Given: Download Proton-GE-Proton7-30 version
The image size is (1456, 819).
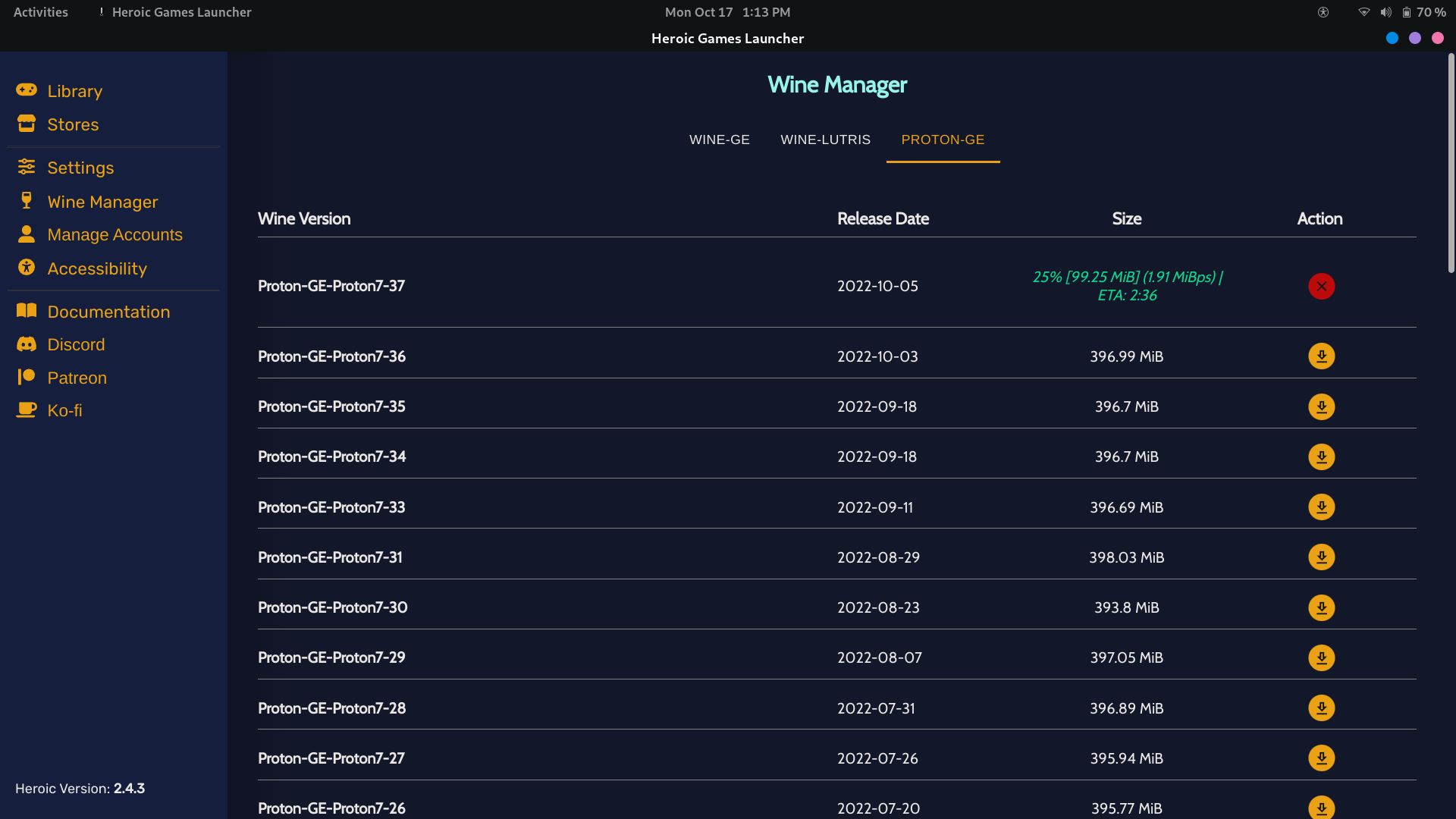Looking at the screenshot, I should 1321,607.
